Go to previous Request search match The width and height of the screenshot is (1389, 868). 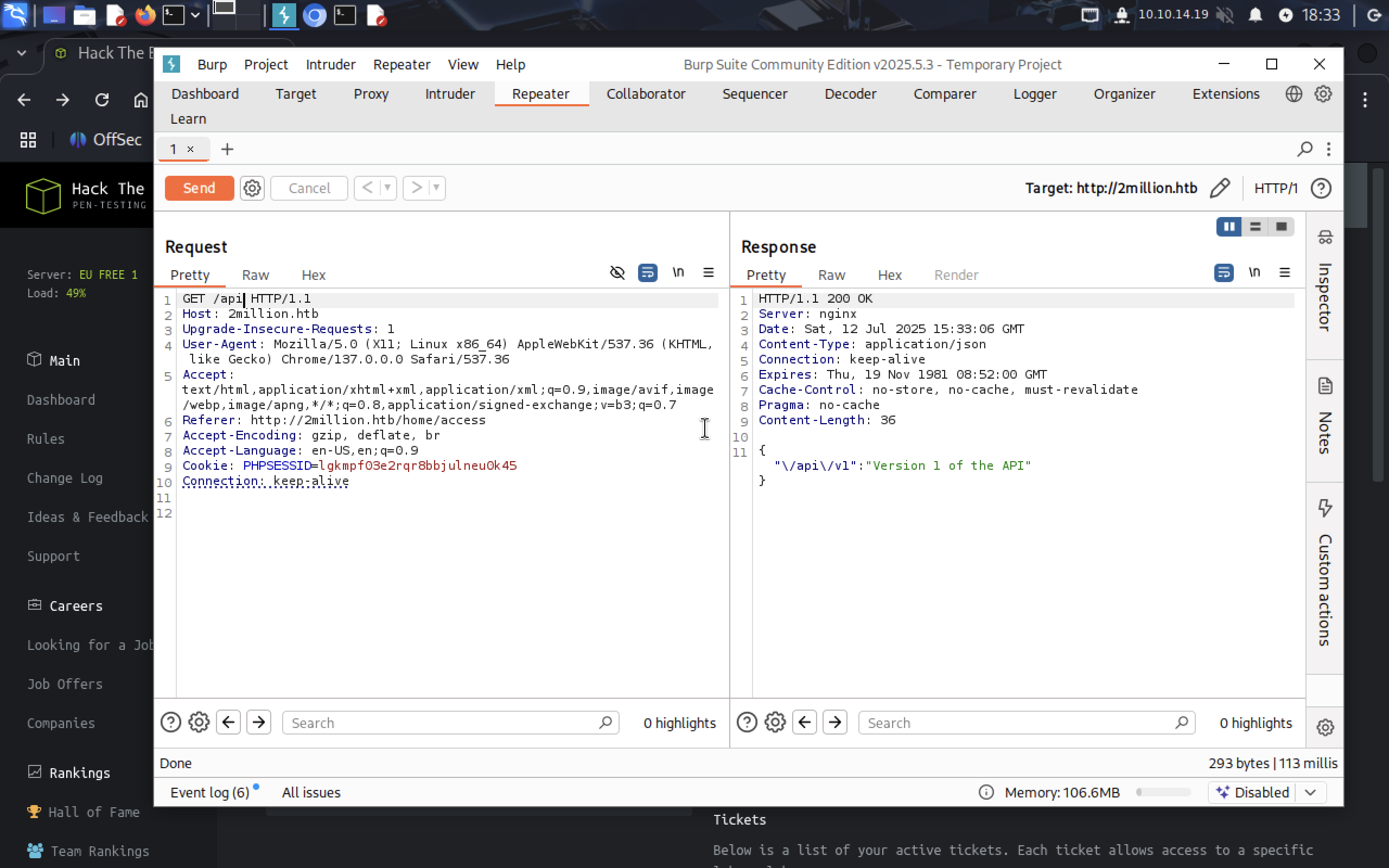coord(228,722)
